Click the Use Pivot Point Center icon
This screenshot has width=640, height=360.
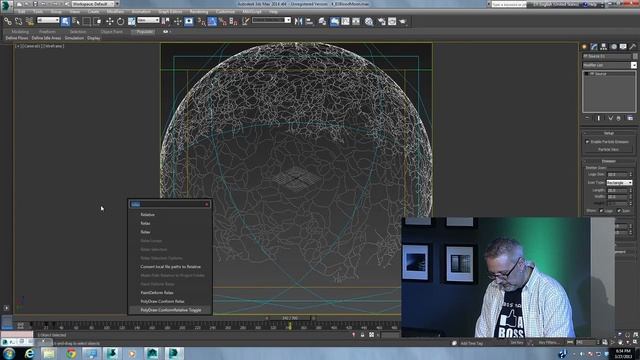click(x=166, y=22)
